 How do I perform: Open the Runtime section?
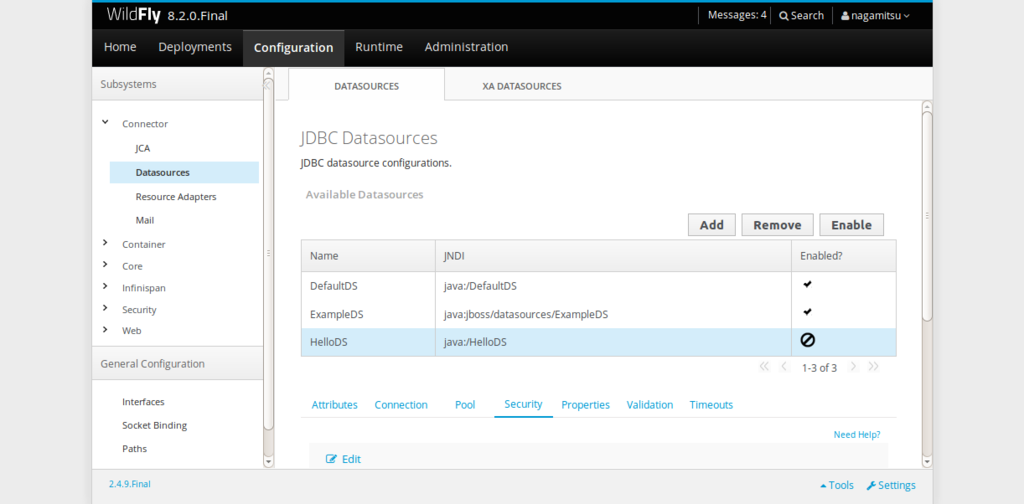pyautogui.click(x=379, y=47)
